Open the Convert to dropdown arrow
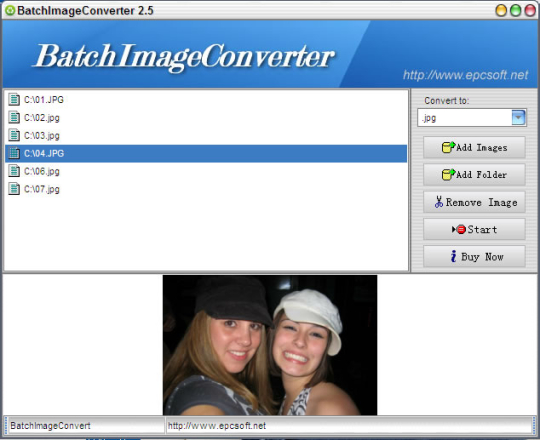 (x=518, y=117)
